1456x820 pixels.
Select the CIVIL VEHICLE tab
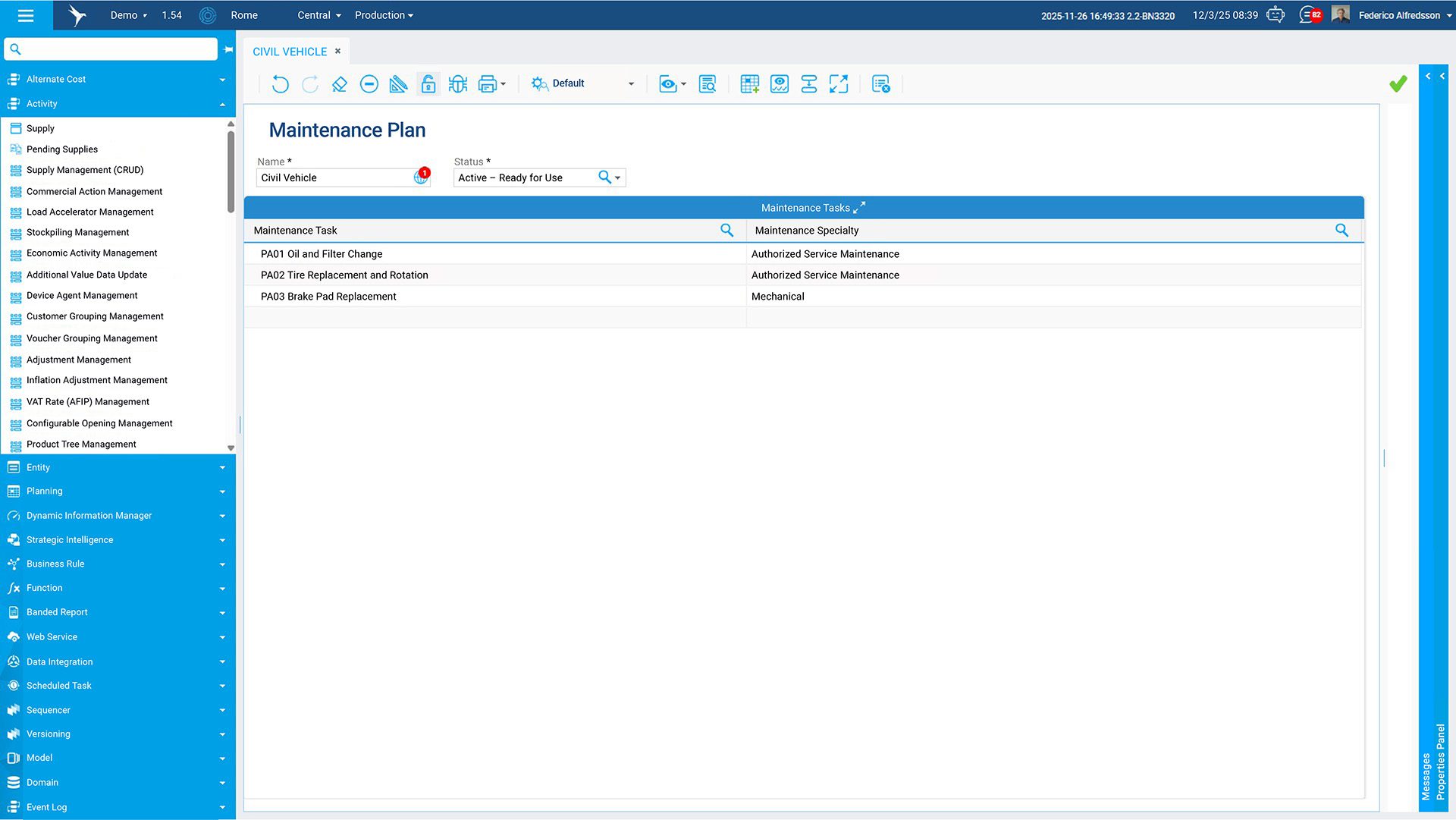[290, 52]
